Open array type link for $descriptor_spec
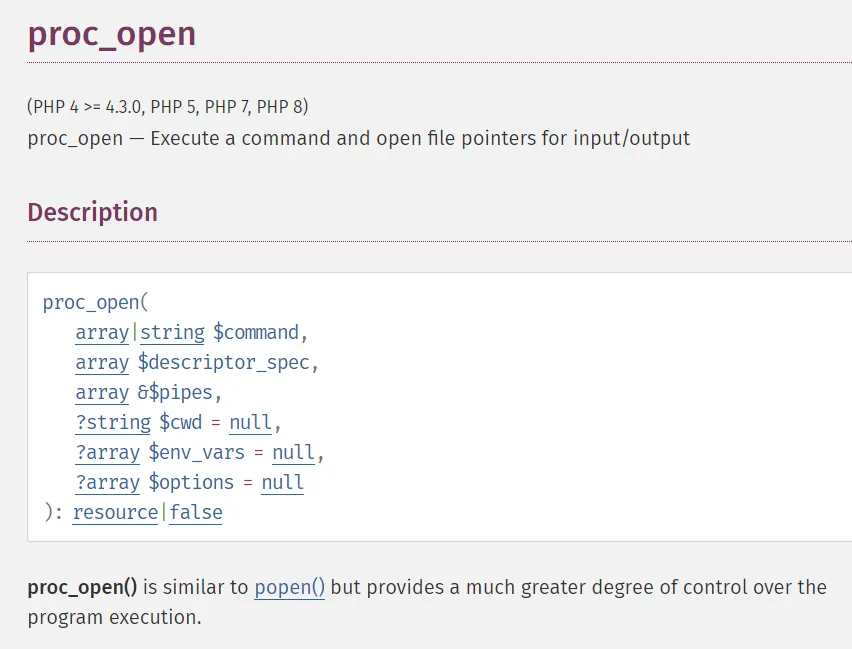Image resolution: width=852 pixels, height=649 pixels. pyautogui.click(x=102, y=362)
